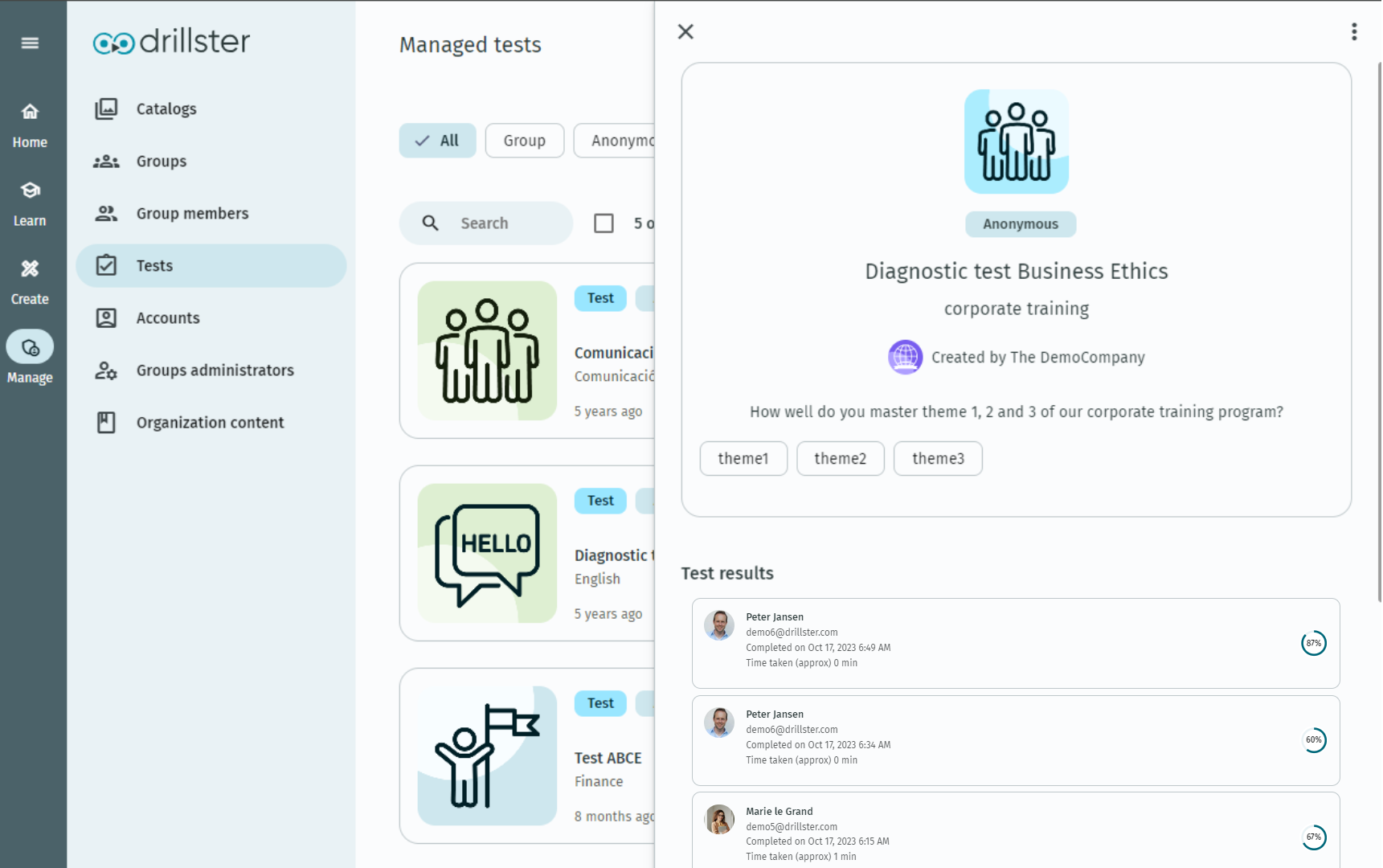The height and width of the screenshot is (868, 1383).
Task: Click the theme3 tag
Action: [x=938, y=458]
